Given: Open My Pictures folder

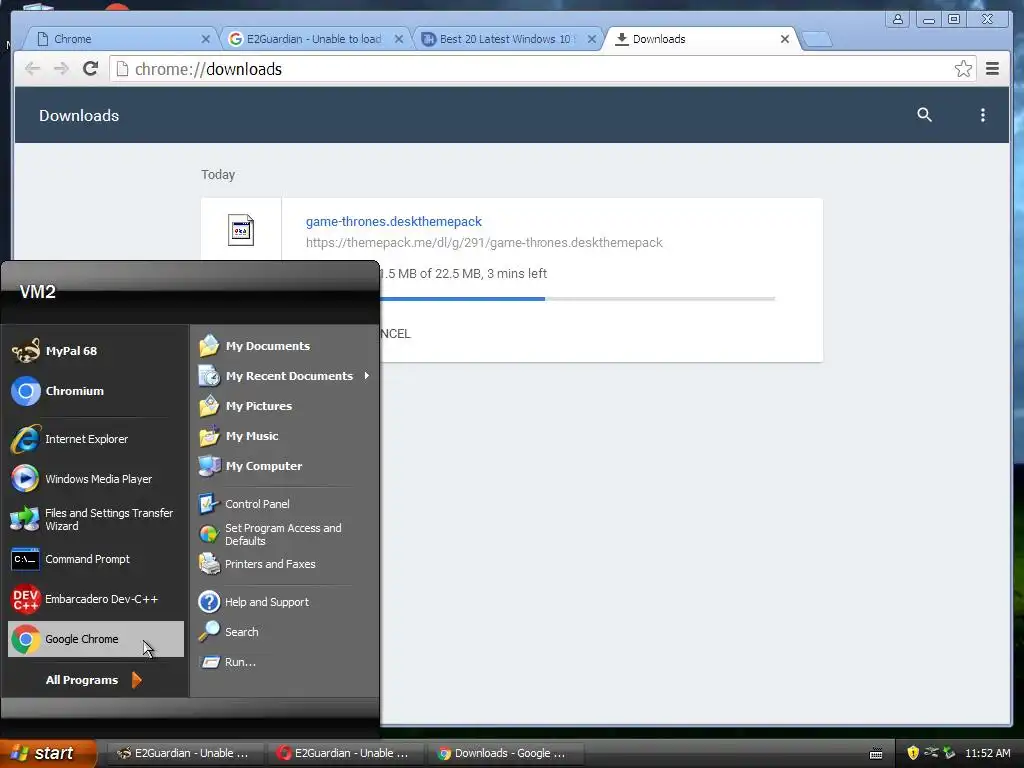Looking at the screenshot, I should coord(284,406).
